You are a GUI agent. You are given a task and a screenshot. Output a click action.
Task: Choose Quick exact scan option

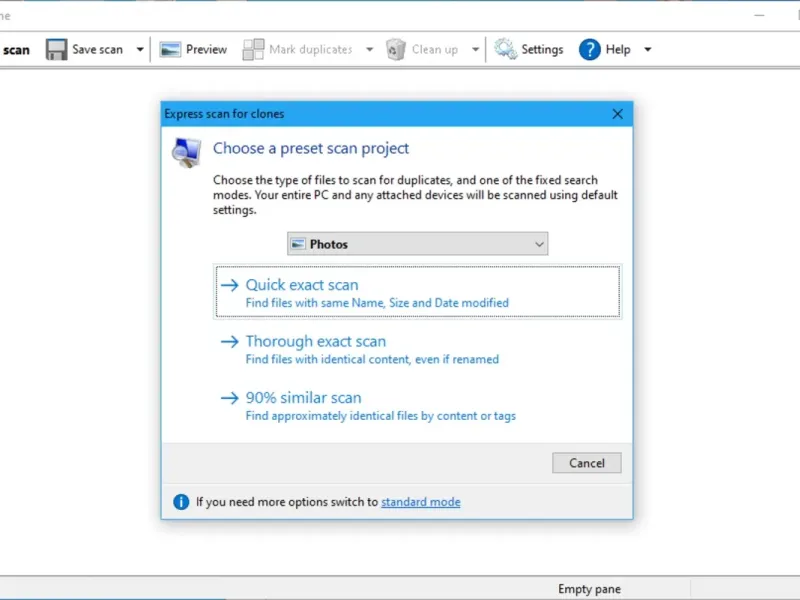[x=417, y=291]
